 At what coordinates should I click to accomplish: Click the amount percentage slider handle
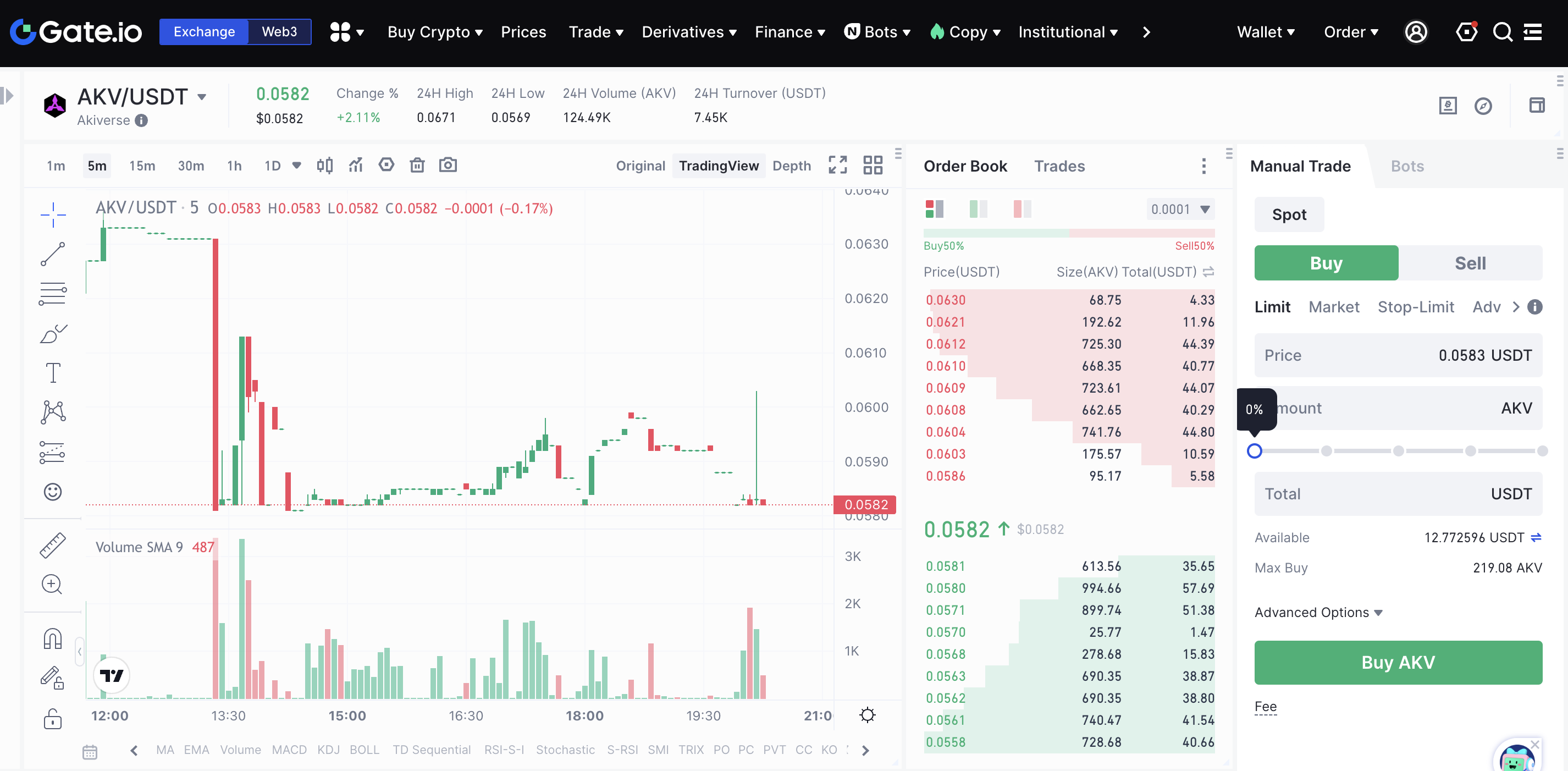click(1255, 450)
